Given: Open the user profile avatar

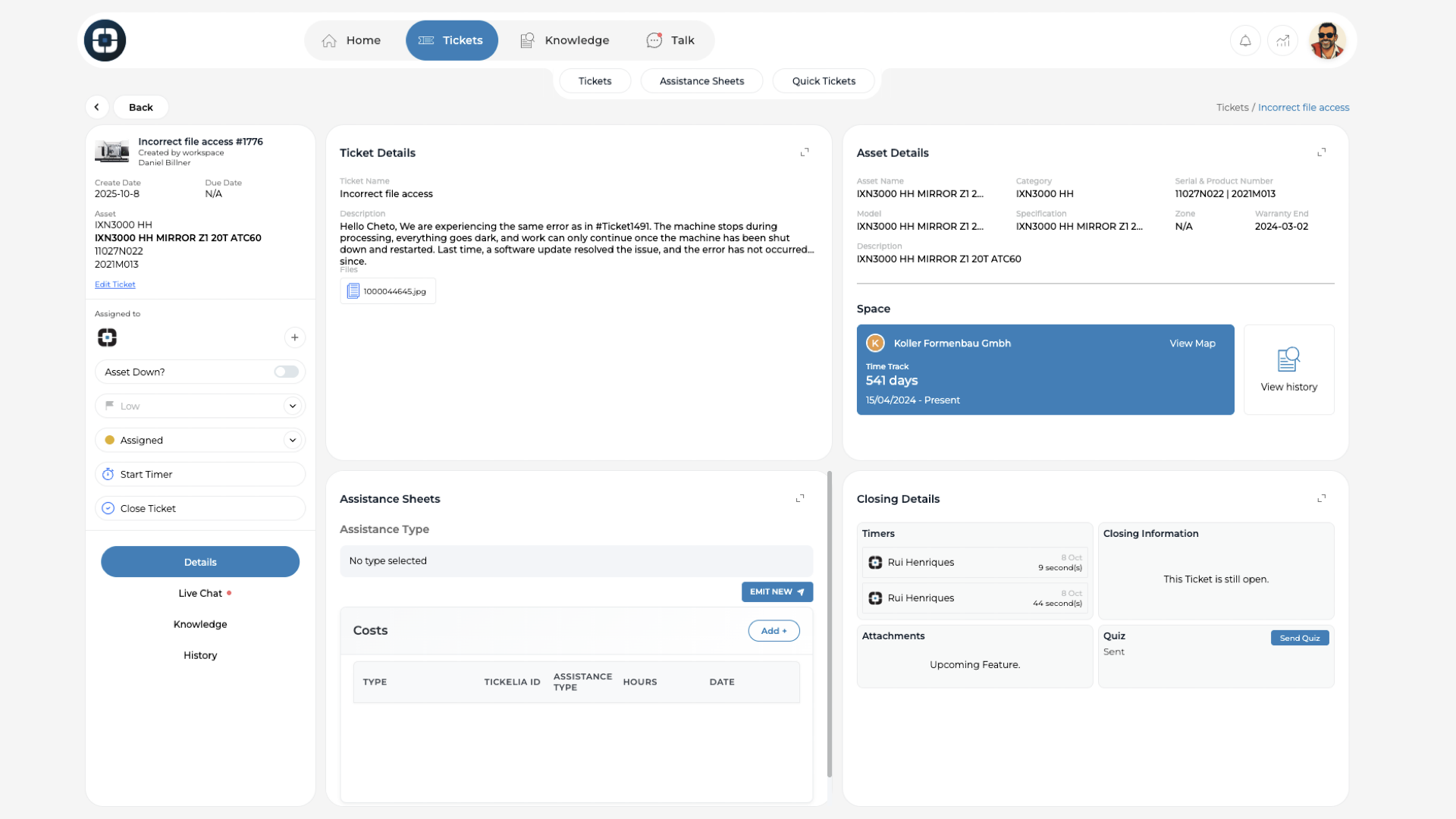Looking at the screenshot, I should coord(1326,41).
